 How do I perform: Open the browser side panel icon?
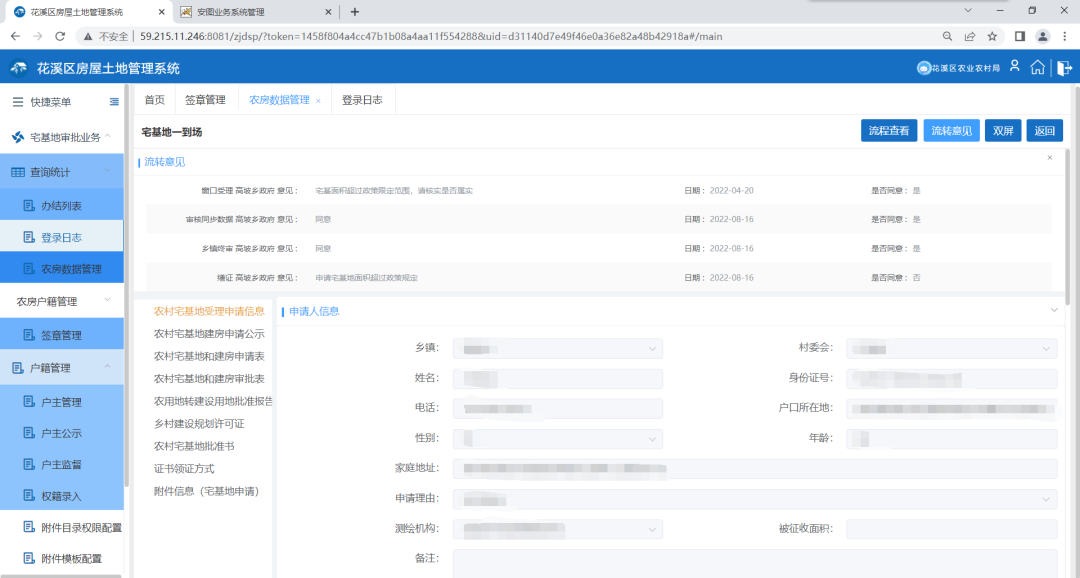(x=1019, y=36)
